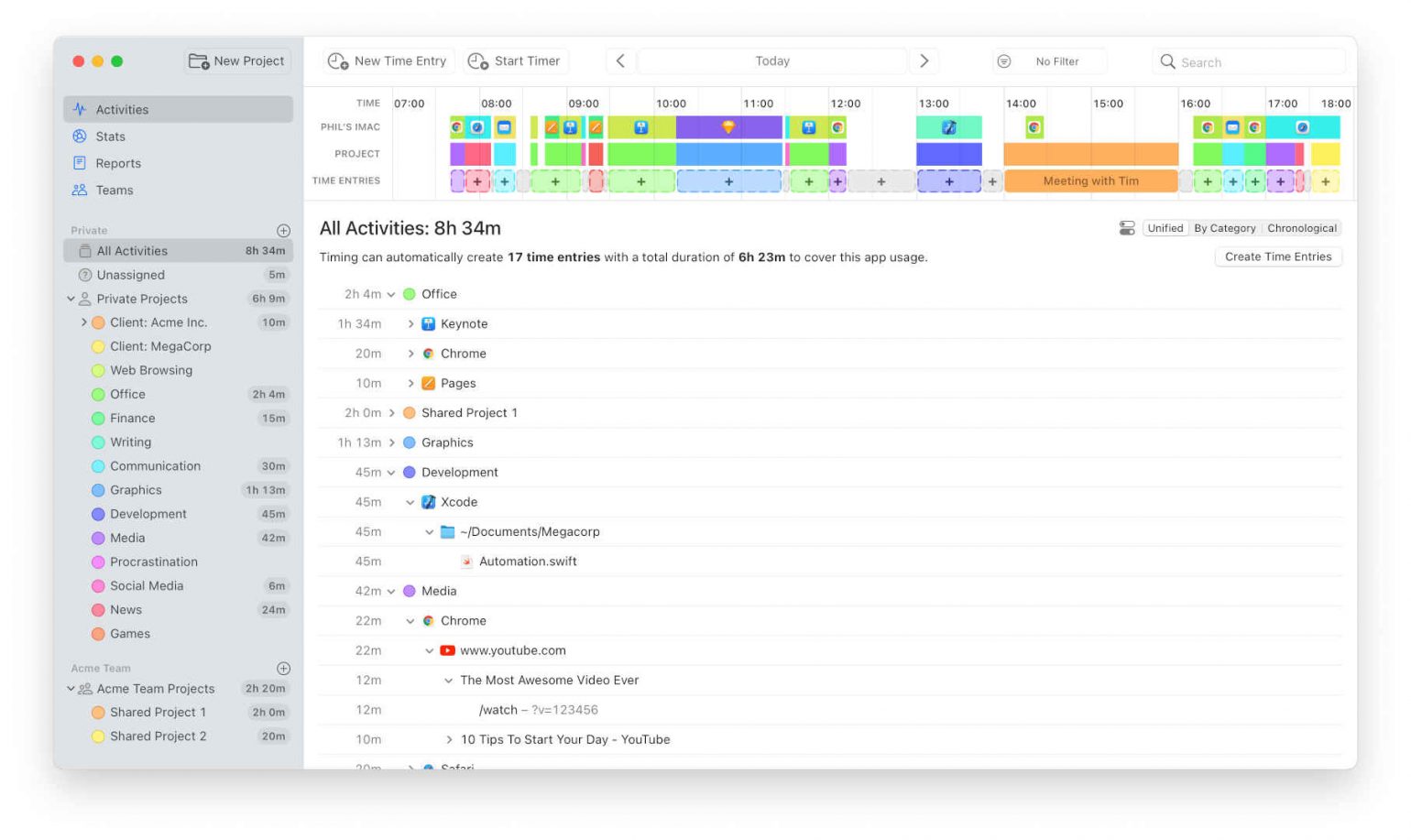The width and height of the screenshot is (1411, 840).
Task: Switch to Chronological view
Action: 1302,228
